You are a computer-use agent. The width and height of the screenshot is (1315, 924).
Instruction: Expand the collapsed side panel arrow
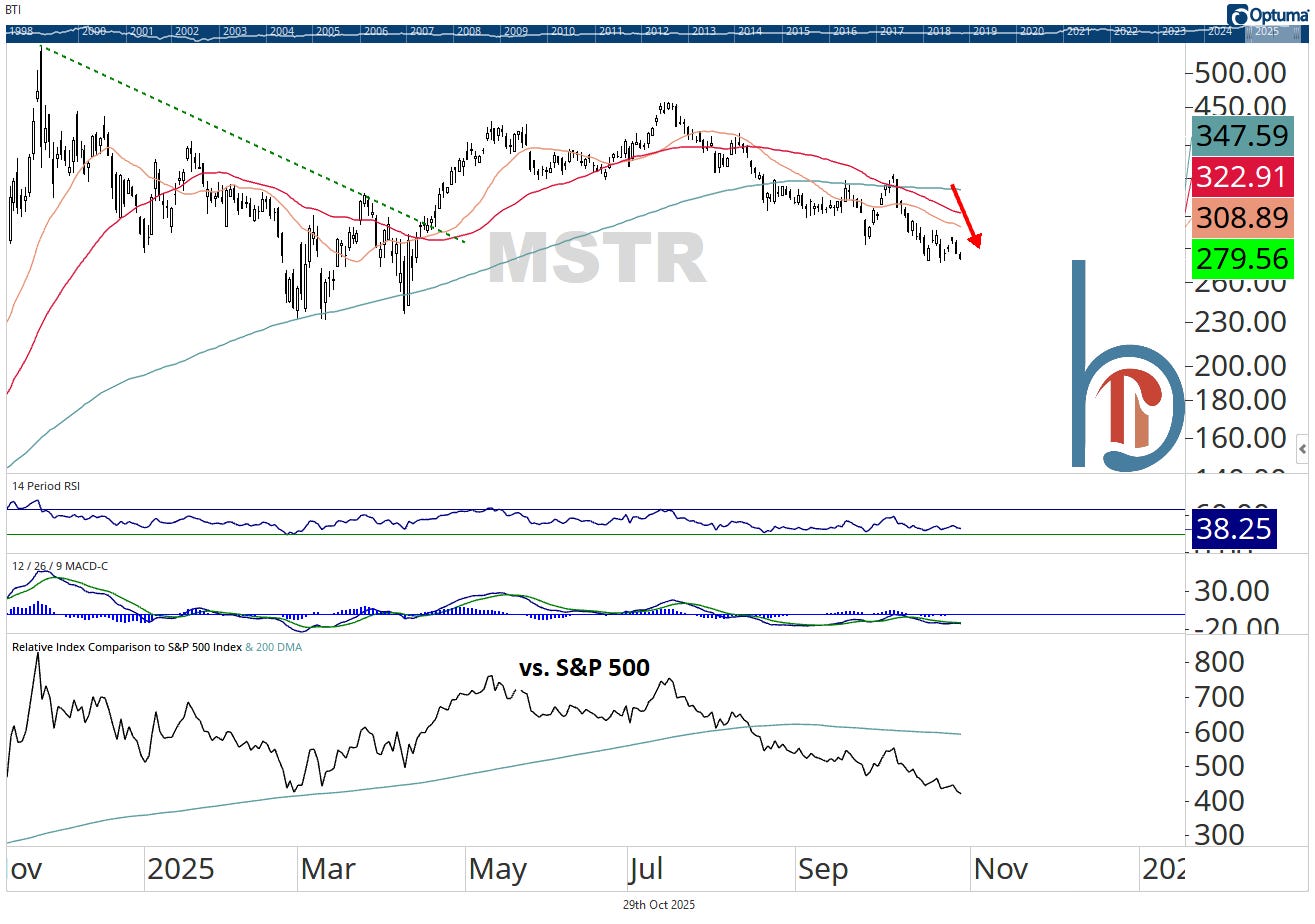coord(1302,448)
